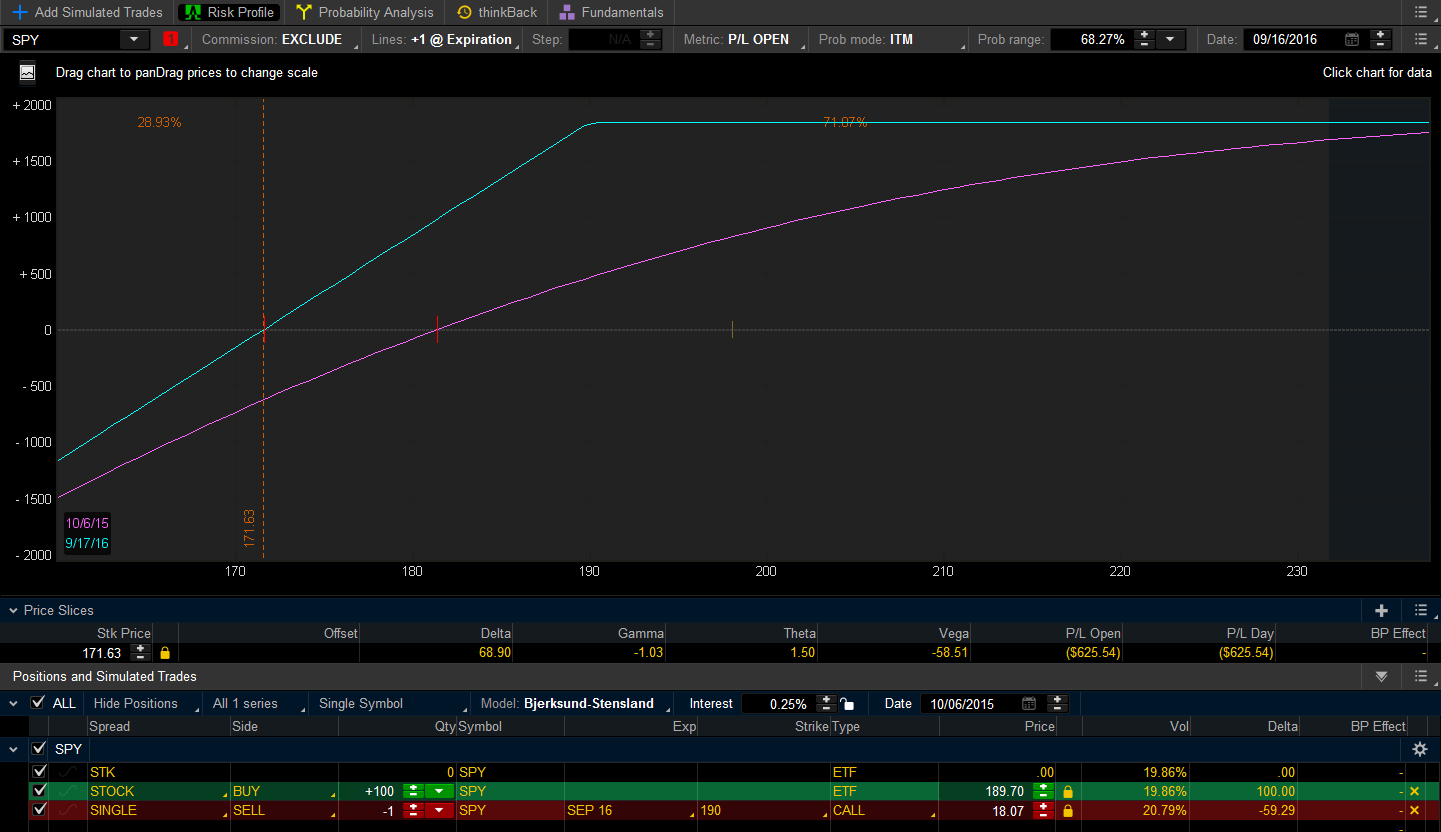1441x832 pixels.
Task: Click the SINGLE row line visibility icon
Action: point(68,810)
